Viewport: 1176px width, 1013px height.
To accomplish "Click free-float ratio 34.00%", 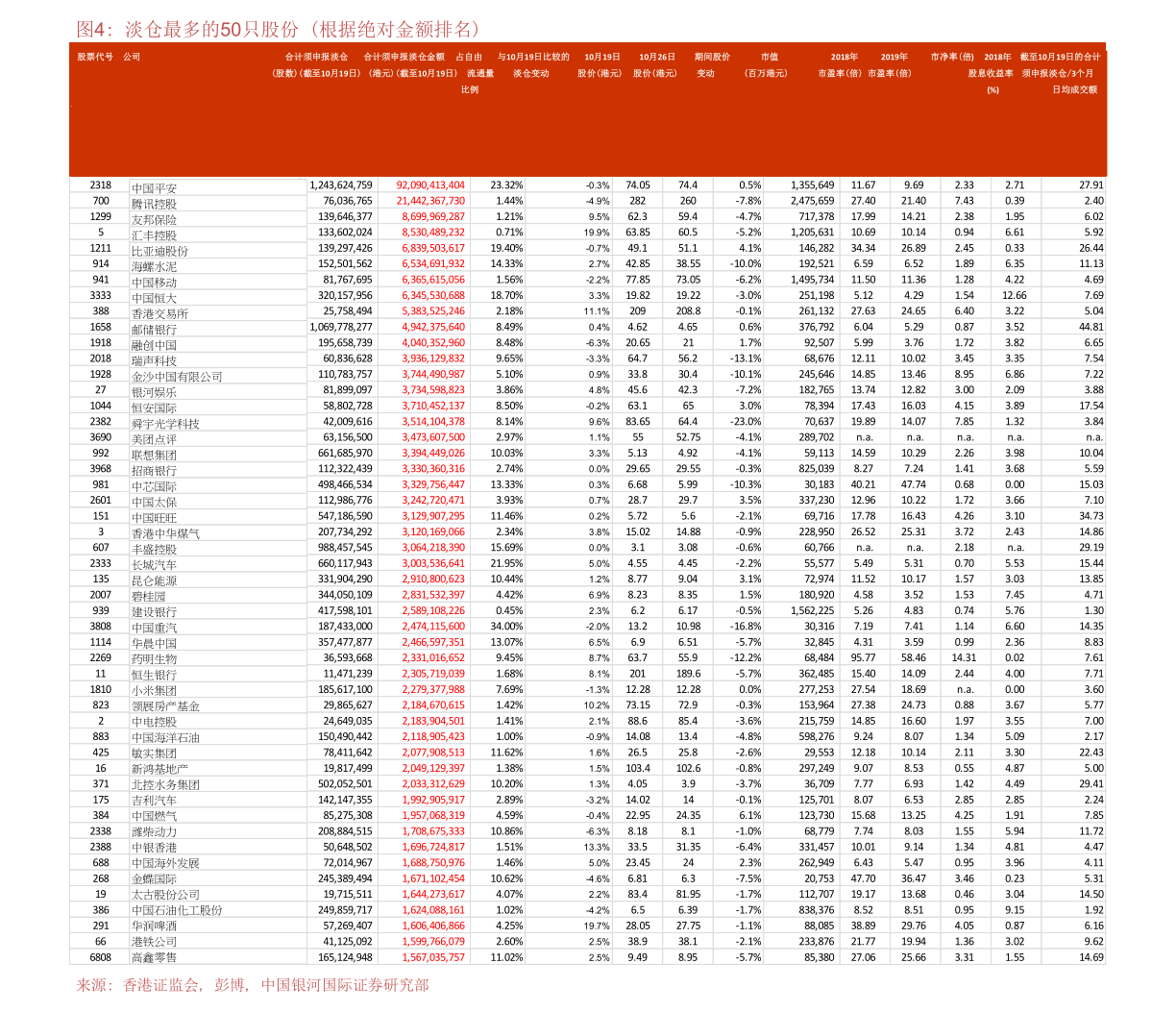I will pyautogui.click(x=506, y=627).
